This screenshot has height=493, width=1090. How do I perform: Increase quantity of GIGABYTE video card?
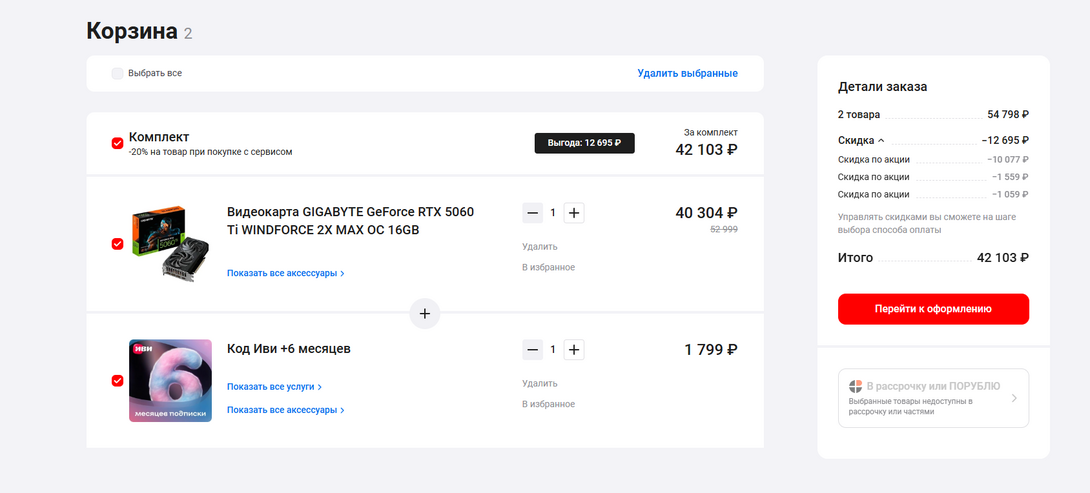pyautogui.click(x=574, y=213)
